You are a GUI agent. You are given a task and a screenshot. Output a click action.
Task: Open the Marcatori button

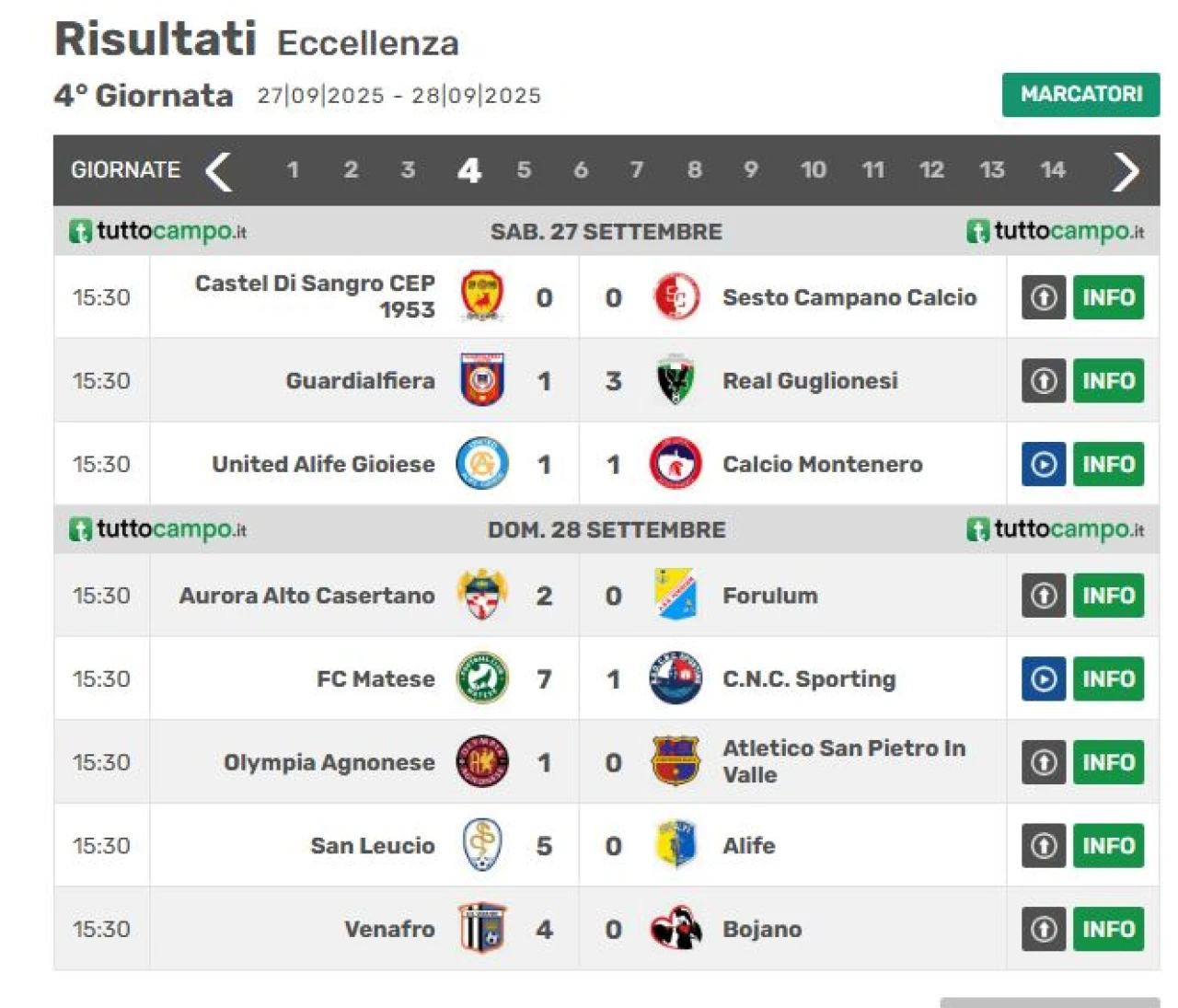click(1080, 94)
